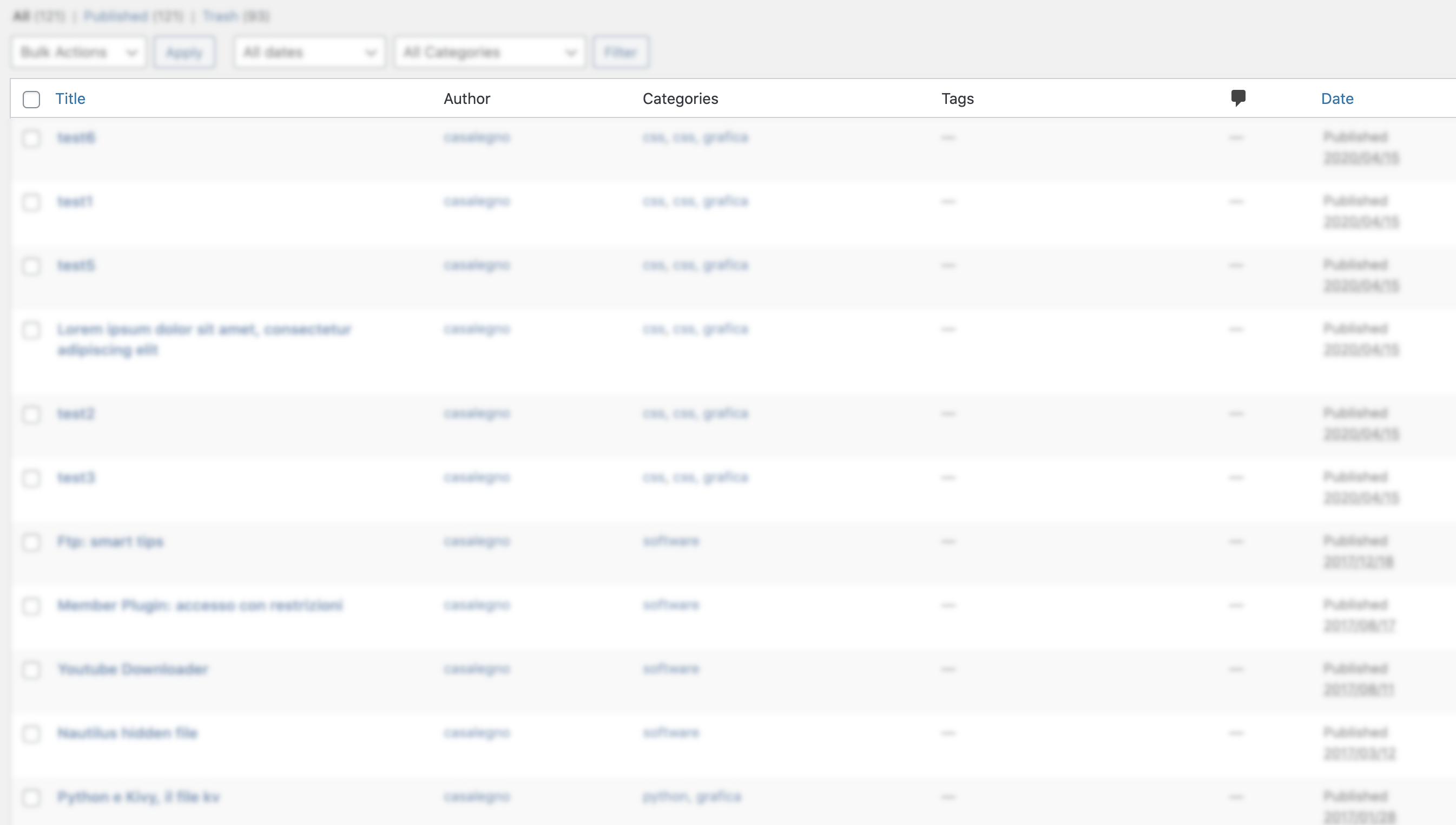Select the Python e Kivy post checkbox
Screen dimensions: 1456x825
click(x=32, y=798)
